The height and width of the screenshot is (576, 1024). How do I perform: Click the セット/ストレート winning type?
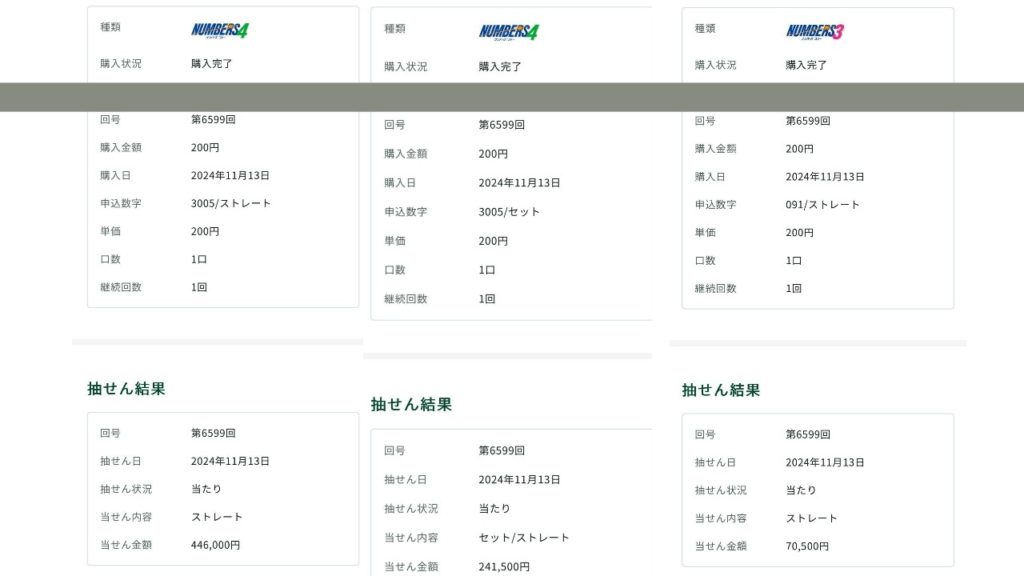pos(524,537)
